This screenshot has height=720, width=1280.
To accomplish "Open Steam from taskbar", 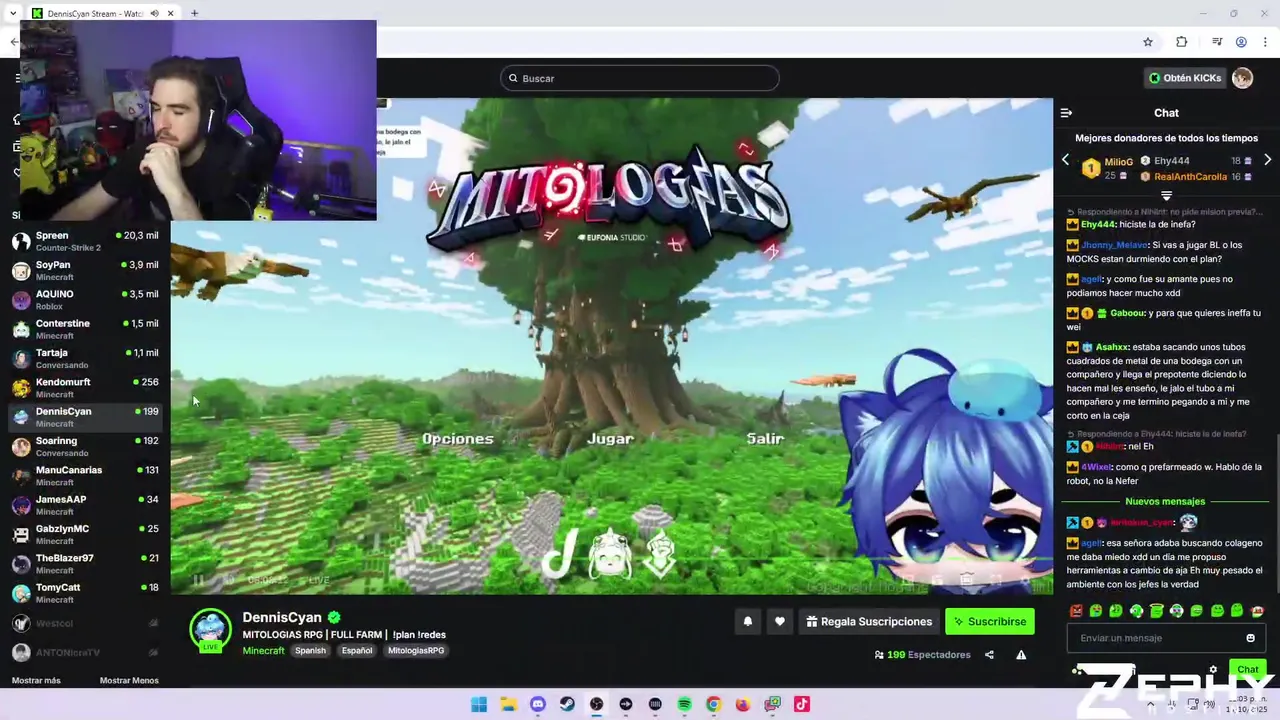I will tap(567, 704).
